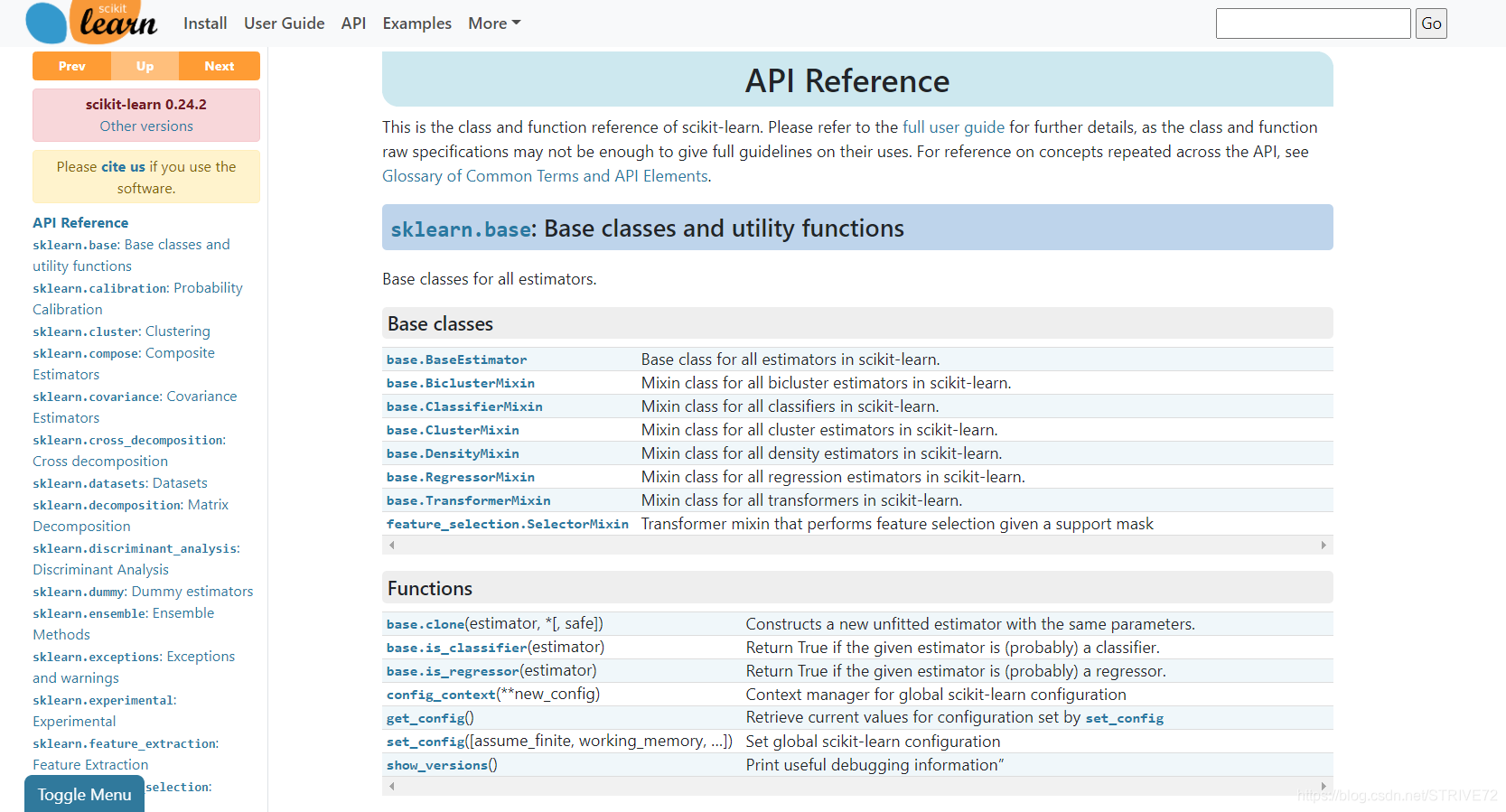
Task: Click set_config link in get_config description
Action: [x=1124, y=718]
